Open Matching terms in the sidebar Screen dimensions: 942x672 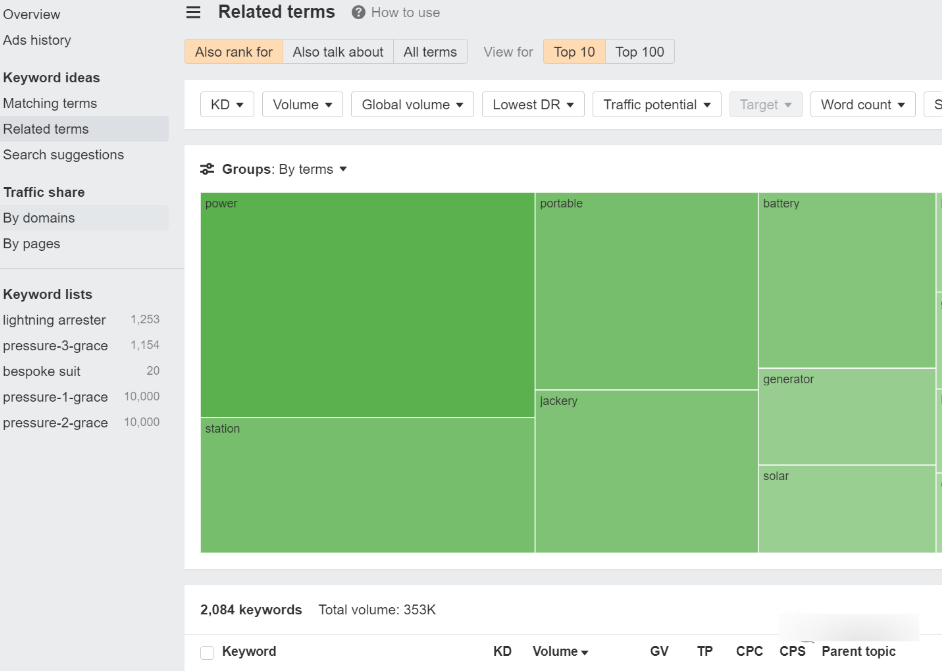pos(50,104)
